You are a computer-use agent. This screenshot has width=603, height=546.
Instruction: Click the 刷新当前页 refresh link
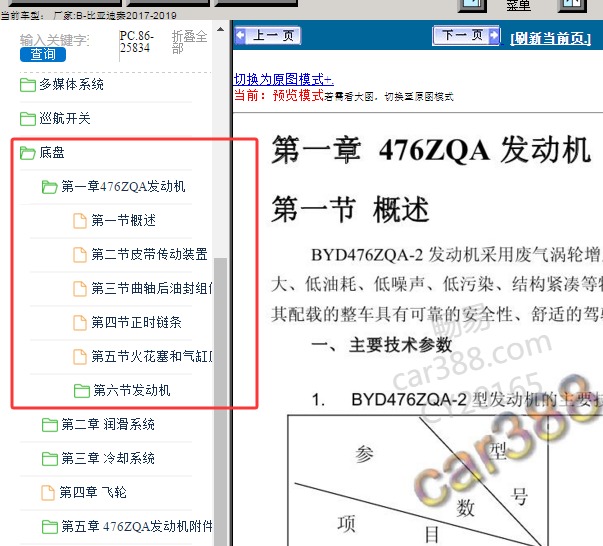click(x=550, y=38)
